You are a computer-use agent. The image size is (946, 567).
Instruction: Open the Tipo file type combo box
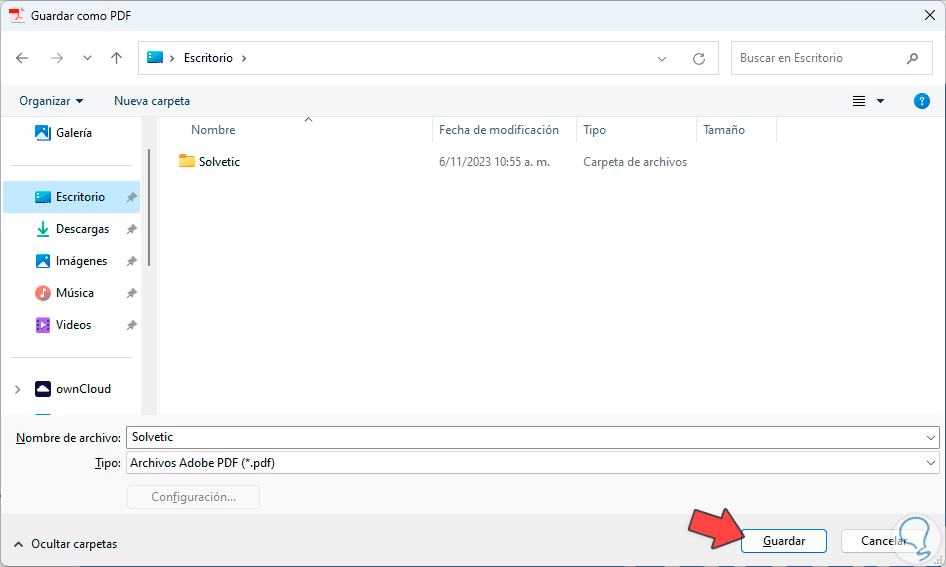(x=533, y=463)
